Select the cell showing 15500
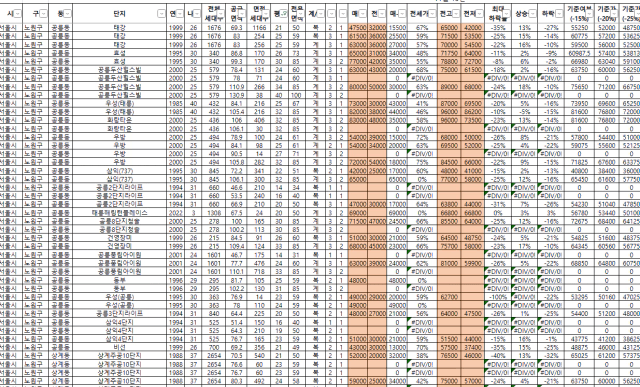The width and height of the screenshot is (640, 387). 397,28
